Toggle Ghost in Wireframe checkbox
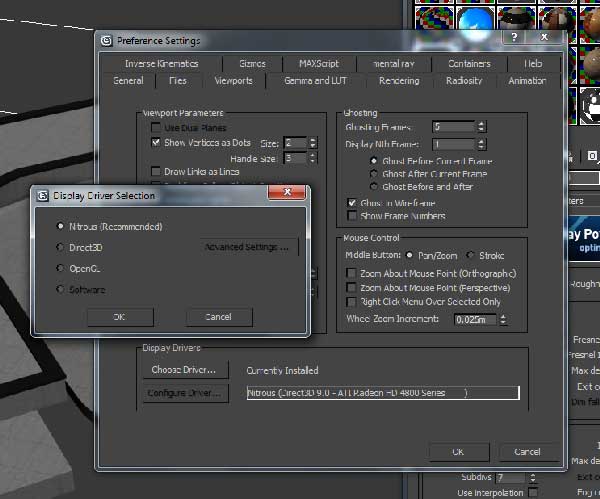 (352, 202)
